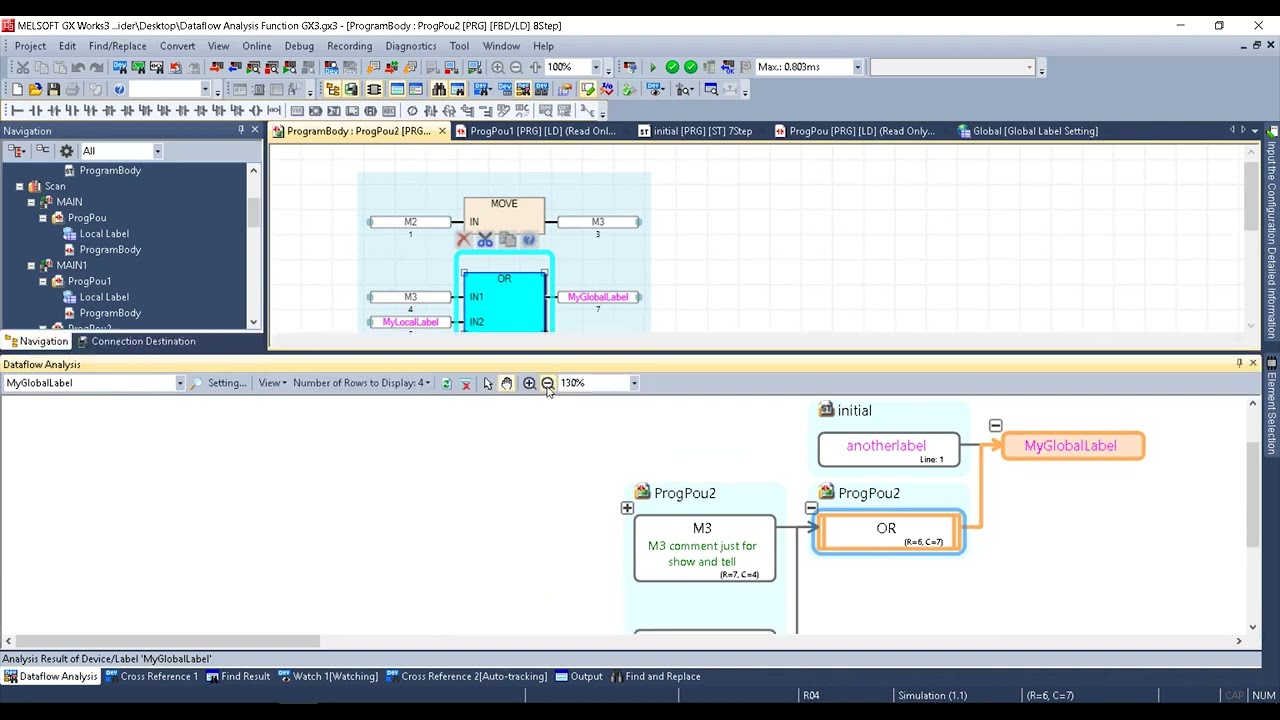This screenshot has width=1280, height=720.
Task: Click the Dataflow Setting... button
Action: tap(227, 383)
